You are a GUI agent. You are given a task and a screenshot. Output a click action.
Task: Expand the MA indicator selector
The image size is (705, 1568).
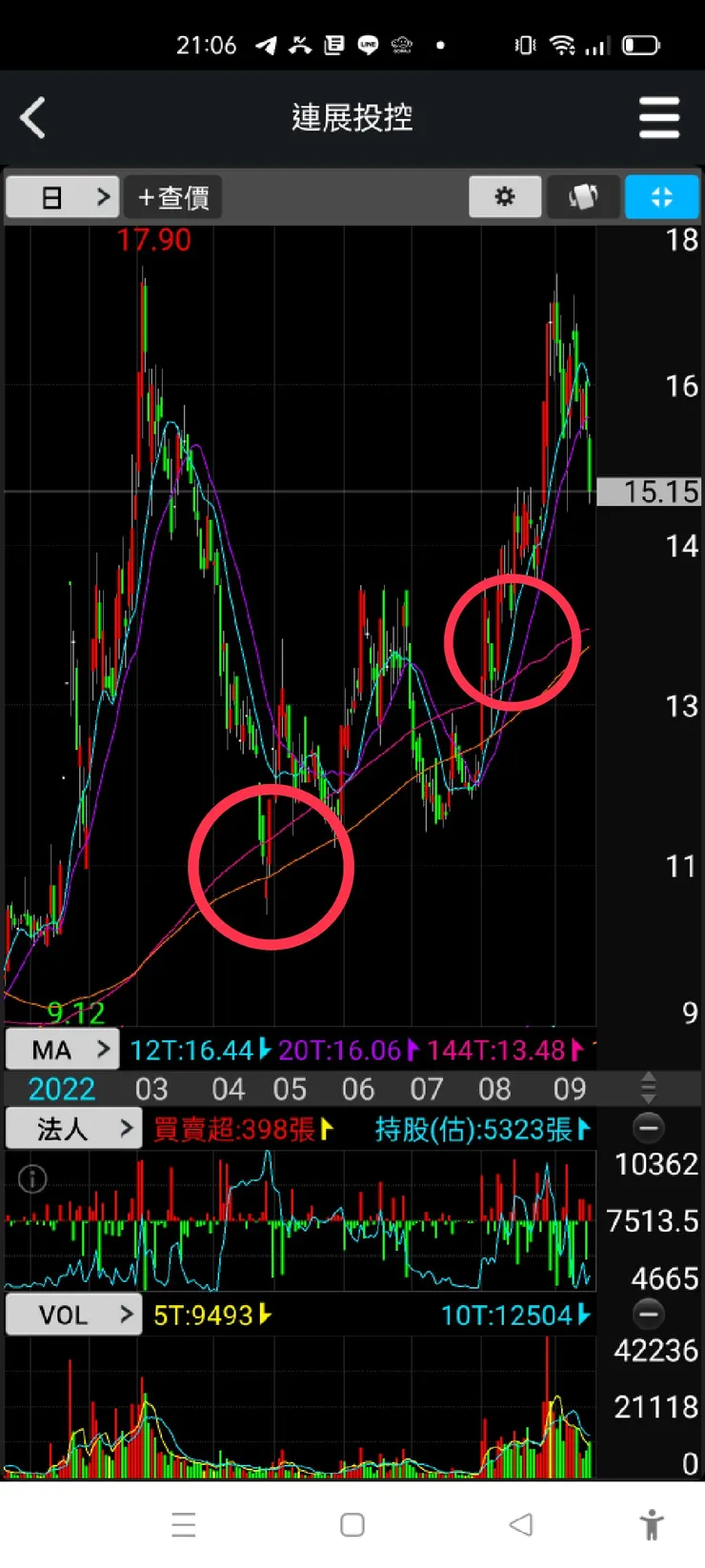click(x=63, y=1050)
